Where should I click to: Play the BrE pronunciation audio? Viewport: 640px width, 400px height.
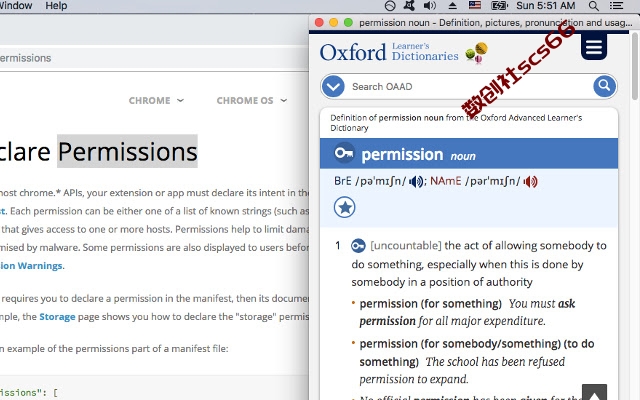click(x=416, y=181)
